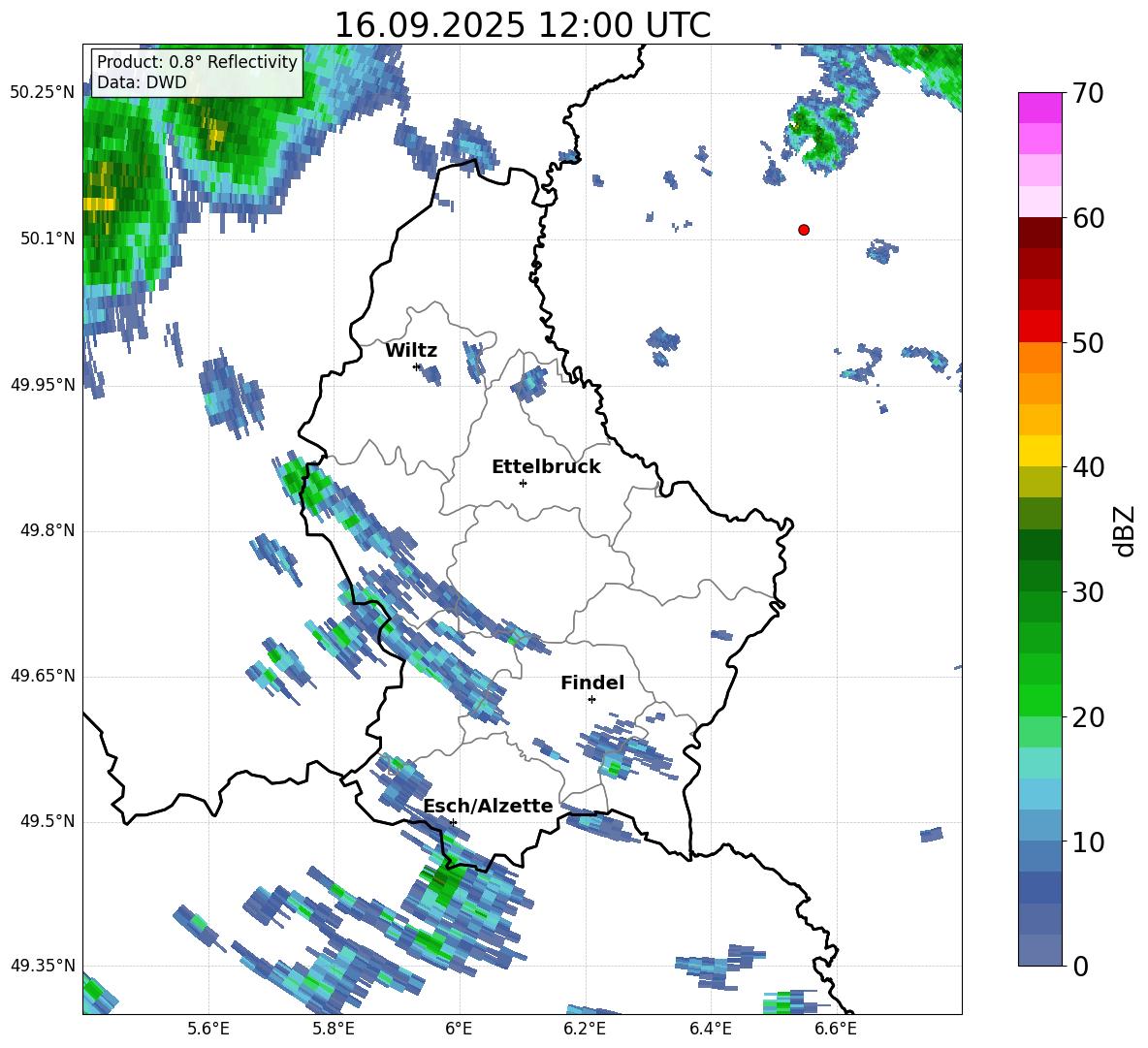Click the orange colorbar segment below 50
Viewport: 1148px width, 1048px height.
click(1039, 358)
